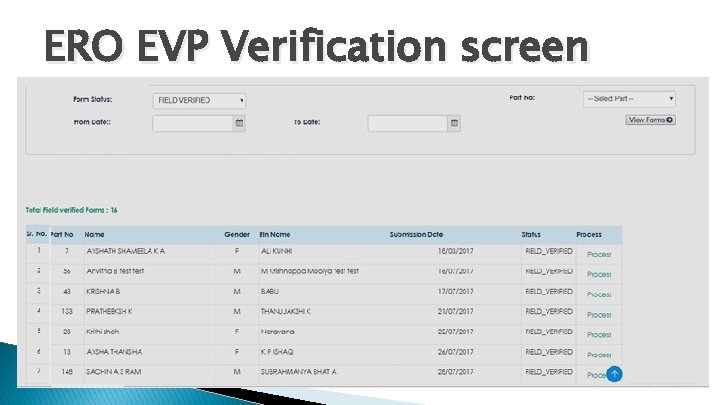Click Process link for Arvitha B test

pyautogui.click(x=599, y=275)
